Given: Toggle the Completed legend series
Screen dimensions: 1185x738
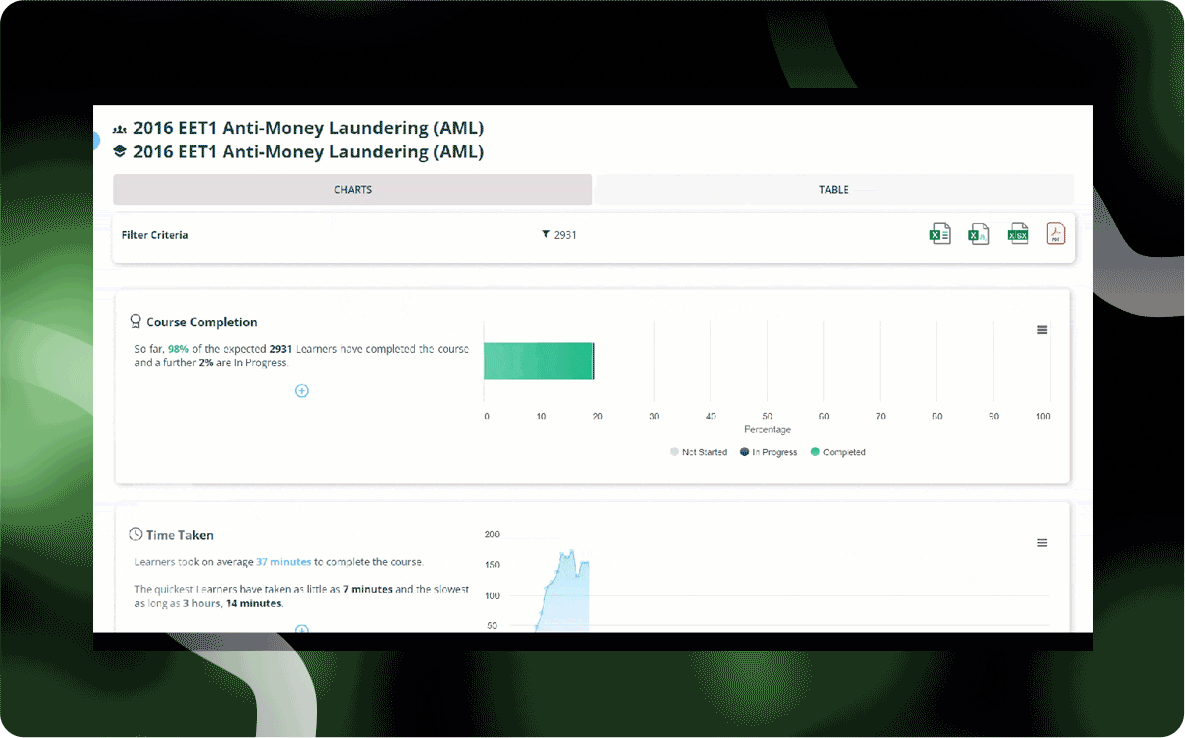Looking at the screenshot, I should 838,453.
